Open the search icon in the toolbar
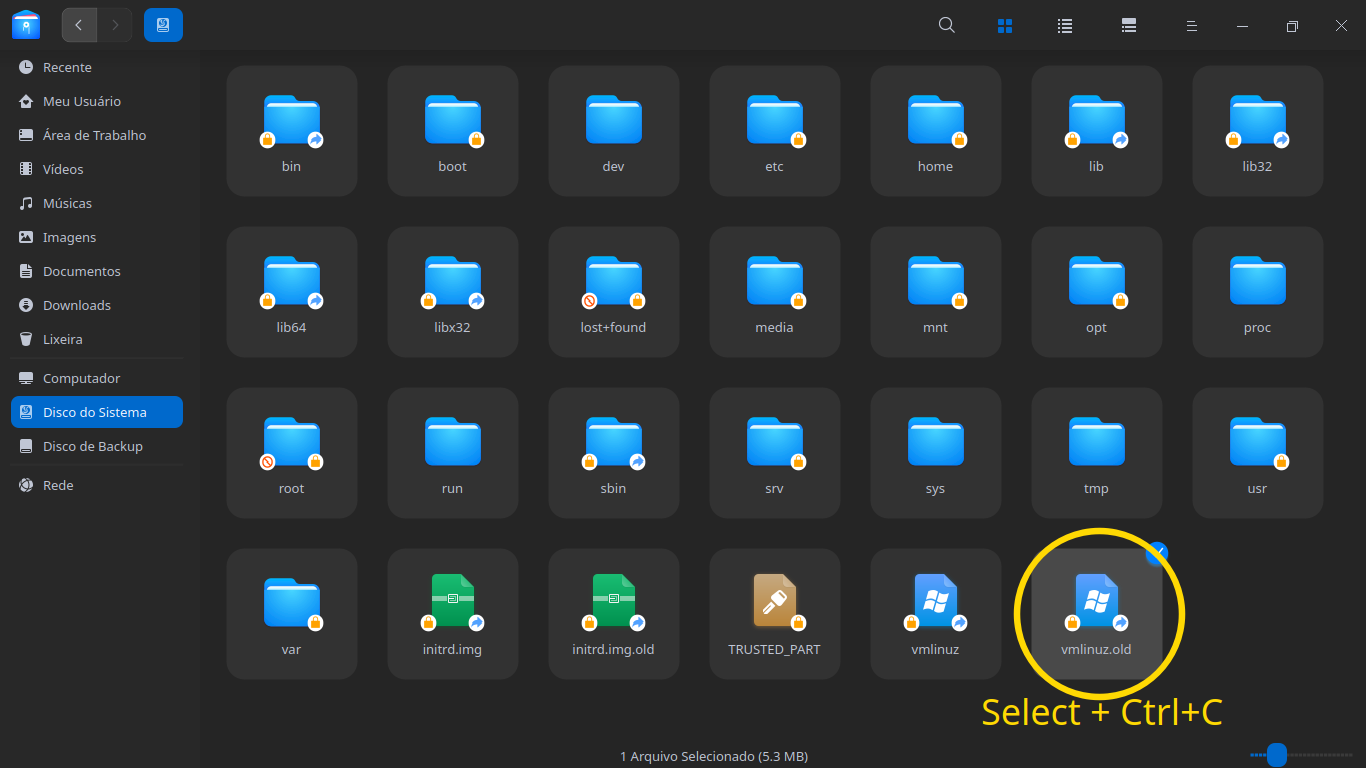This screenshot has height=768, width=1366. click(x=946, y=25)
